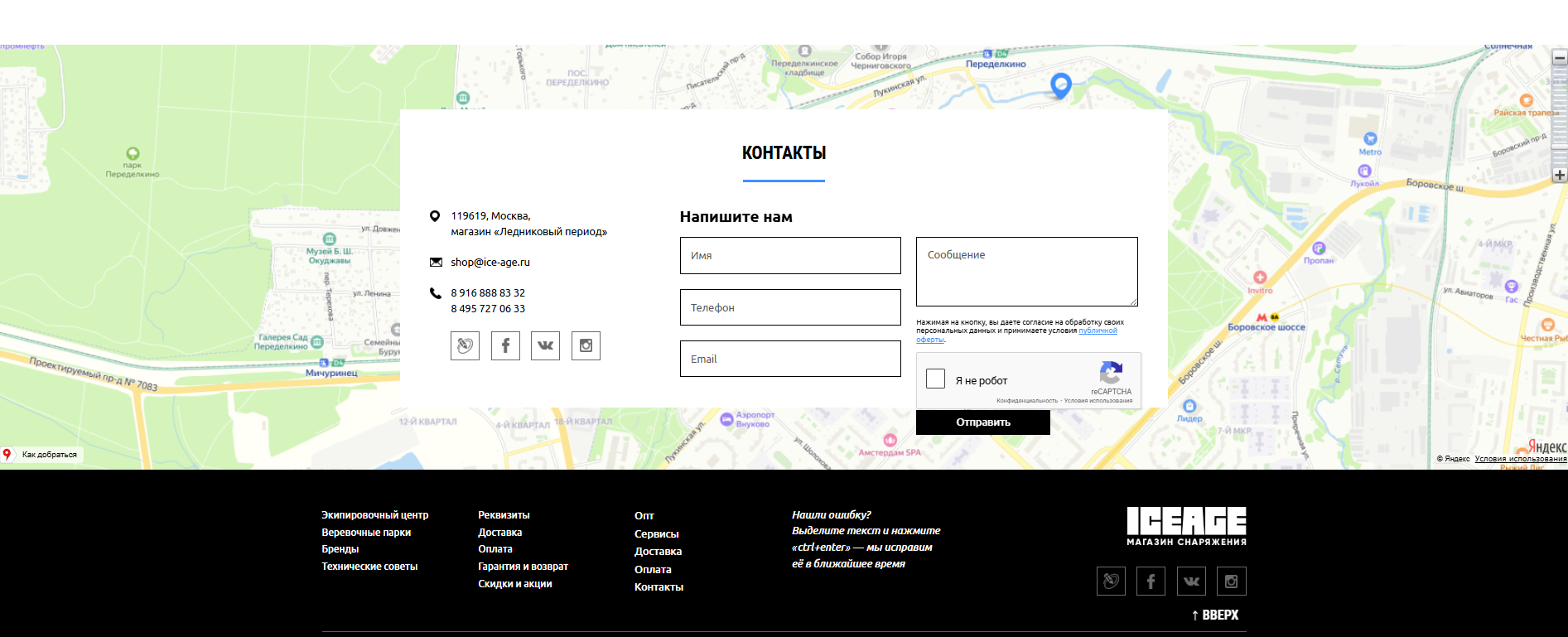The width and height of the screenshot is (1568, 637).
Task: Open the Facebook icon in the footer
Action: [x=1151, y=581]
